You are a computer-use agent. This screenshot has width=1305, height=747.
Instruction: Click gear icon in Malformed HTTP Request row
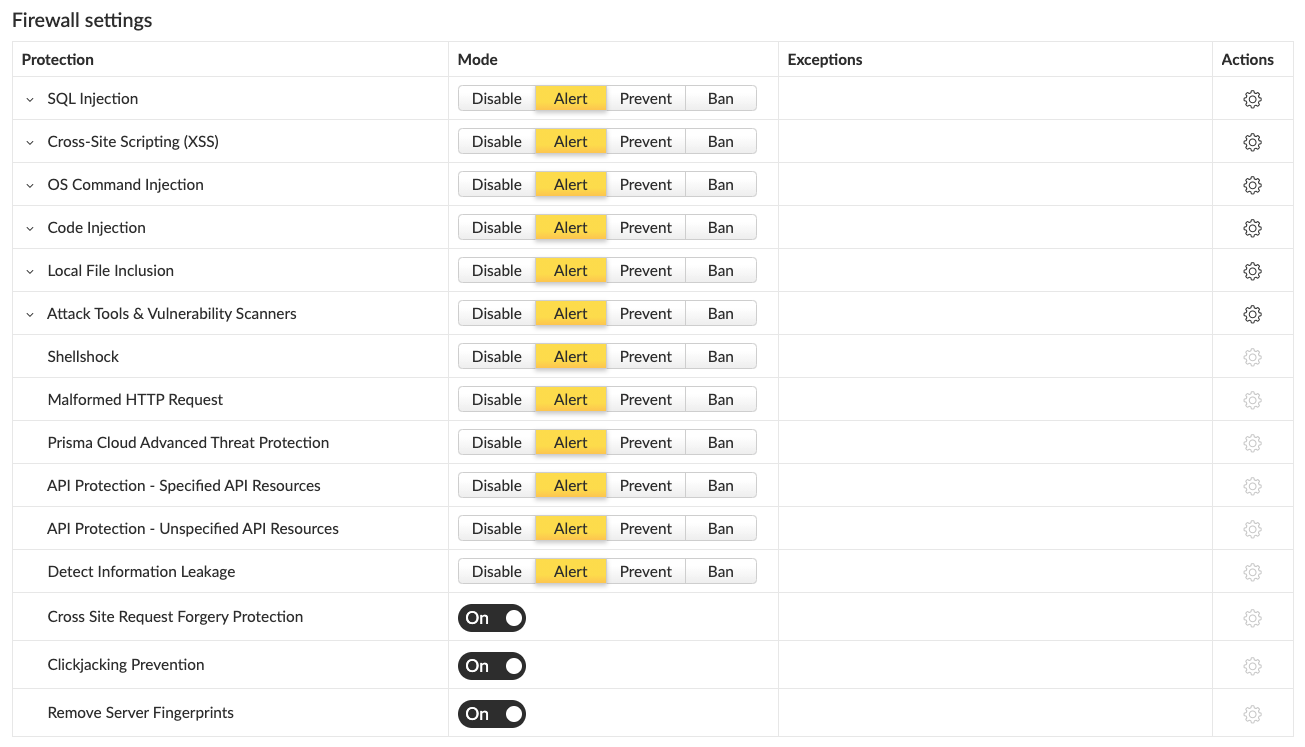point(1252,400)
